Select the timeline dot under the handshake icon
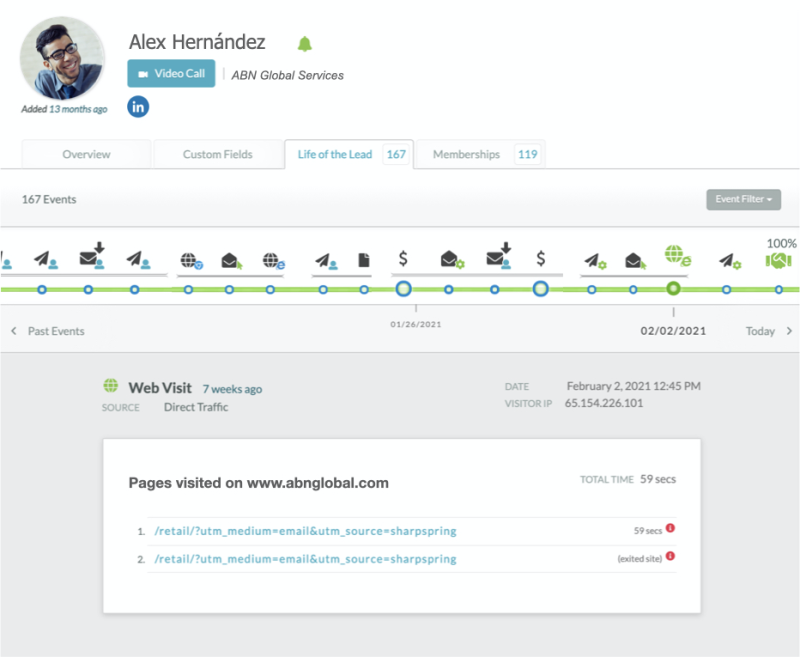800x657 pixels. pos(779,289)
